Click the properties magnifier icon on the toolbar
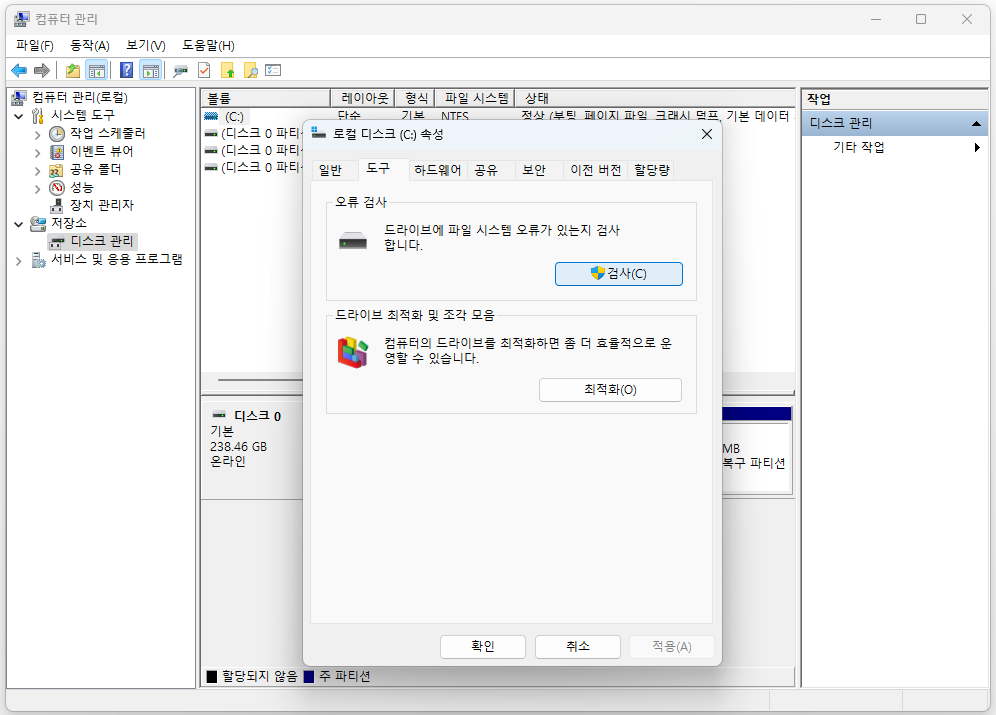This screenshot has height=715, width=996. (181, 70)
